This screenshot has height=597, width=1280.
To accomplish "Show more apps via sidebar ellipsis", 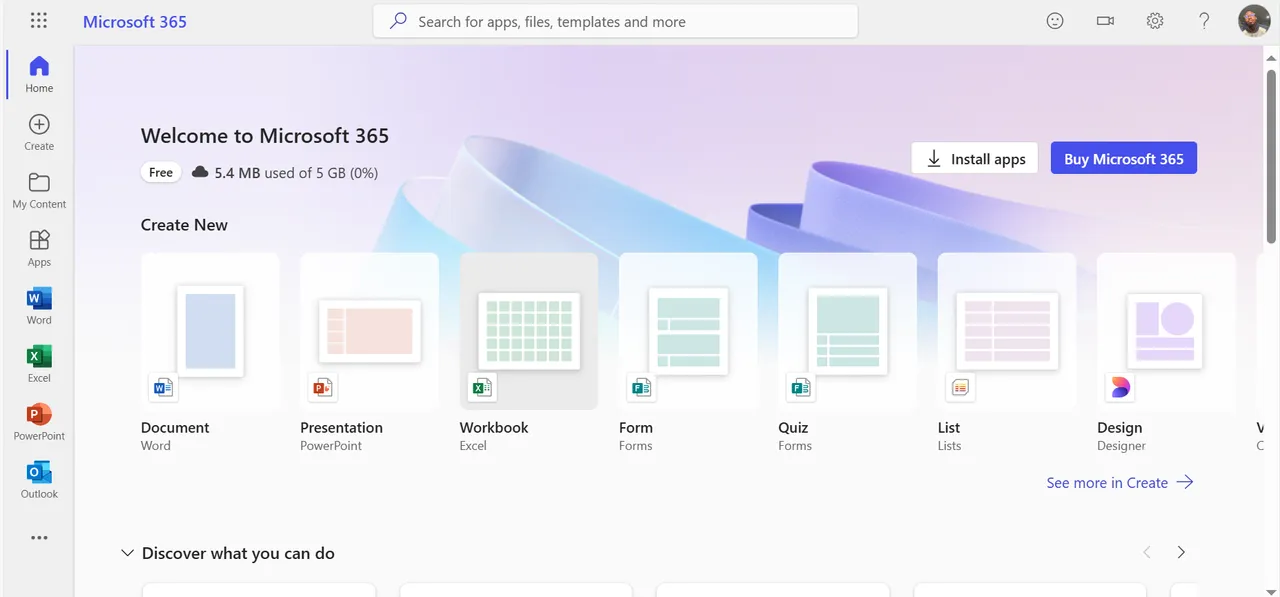I will tap(39, 538).
